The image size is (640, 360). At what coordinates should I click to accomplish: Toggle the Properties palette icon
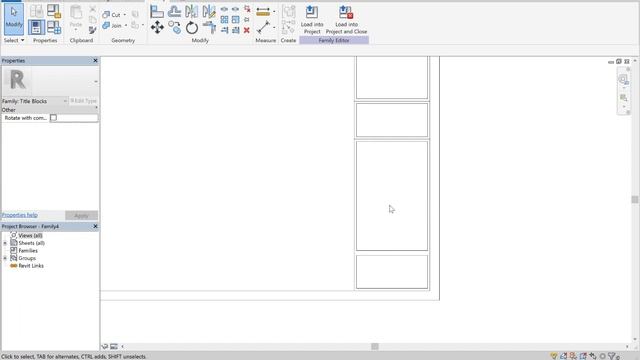pos(36,27)
